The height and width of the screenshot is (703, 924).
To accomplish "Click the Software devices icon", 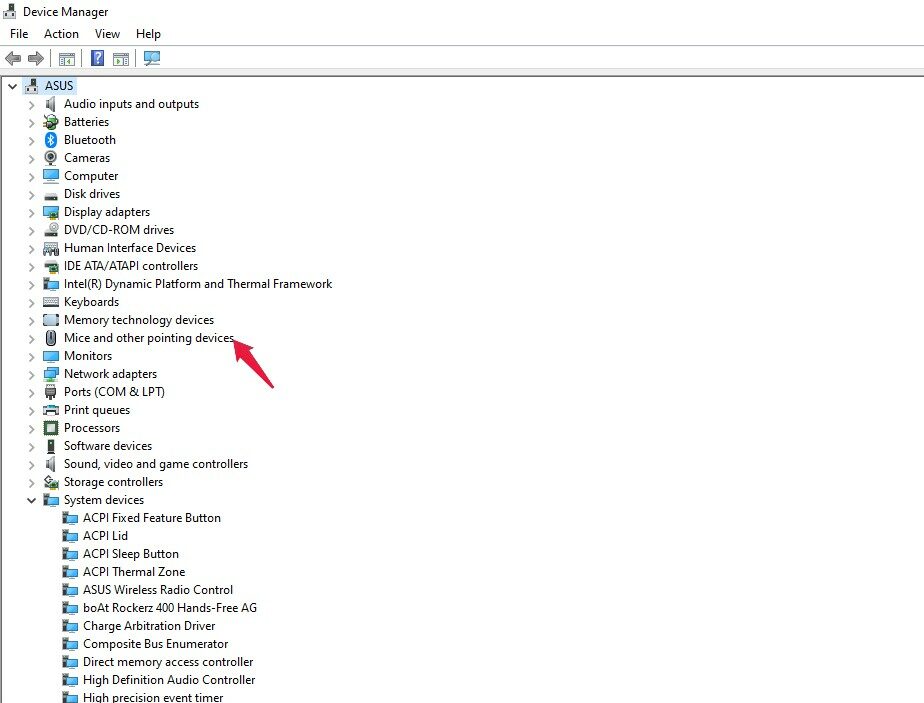I will pyautogui.click(x=51, y=446).
